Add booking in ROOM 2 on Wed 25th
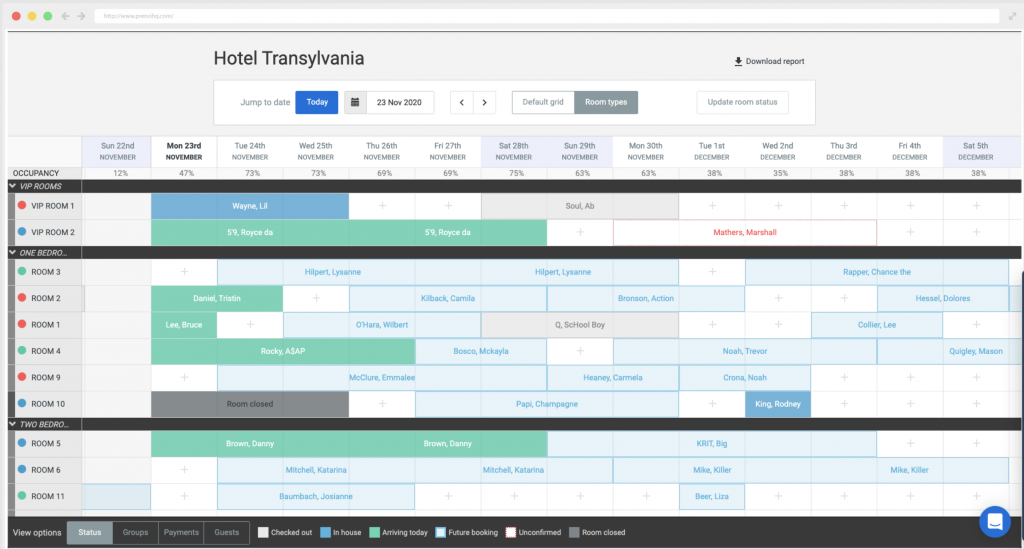The width and height of the screenshot is (1024, 549). coord(316,298)
